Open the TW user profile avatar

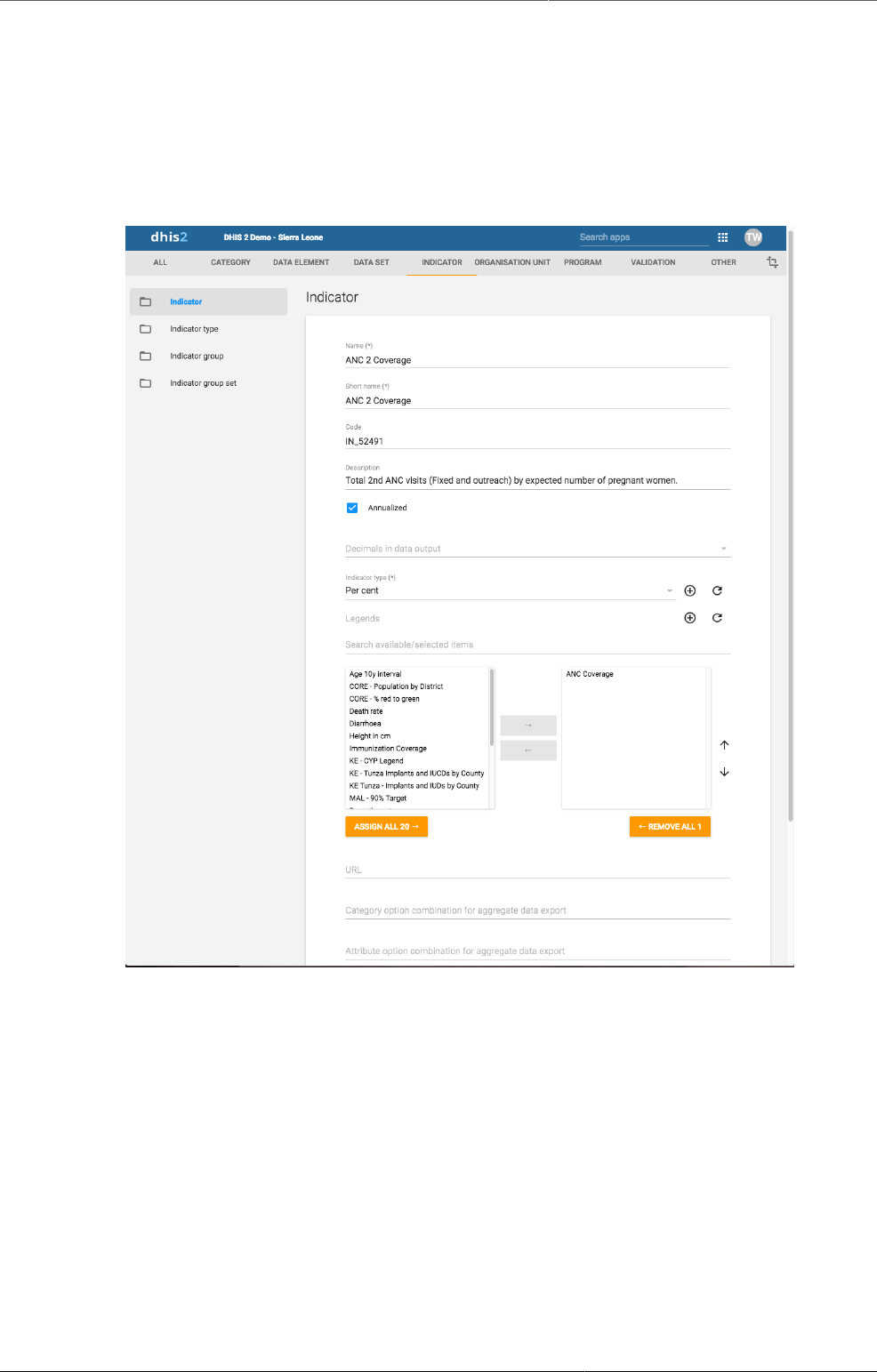point(753,237)
